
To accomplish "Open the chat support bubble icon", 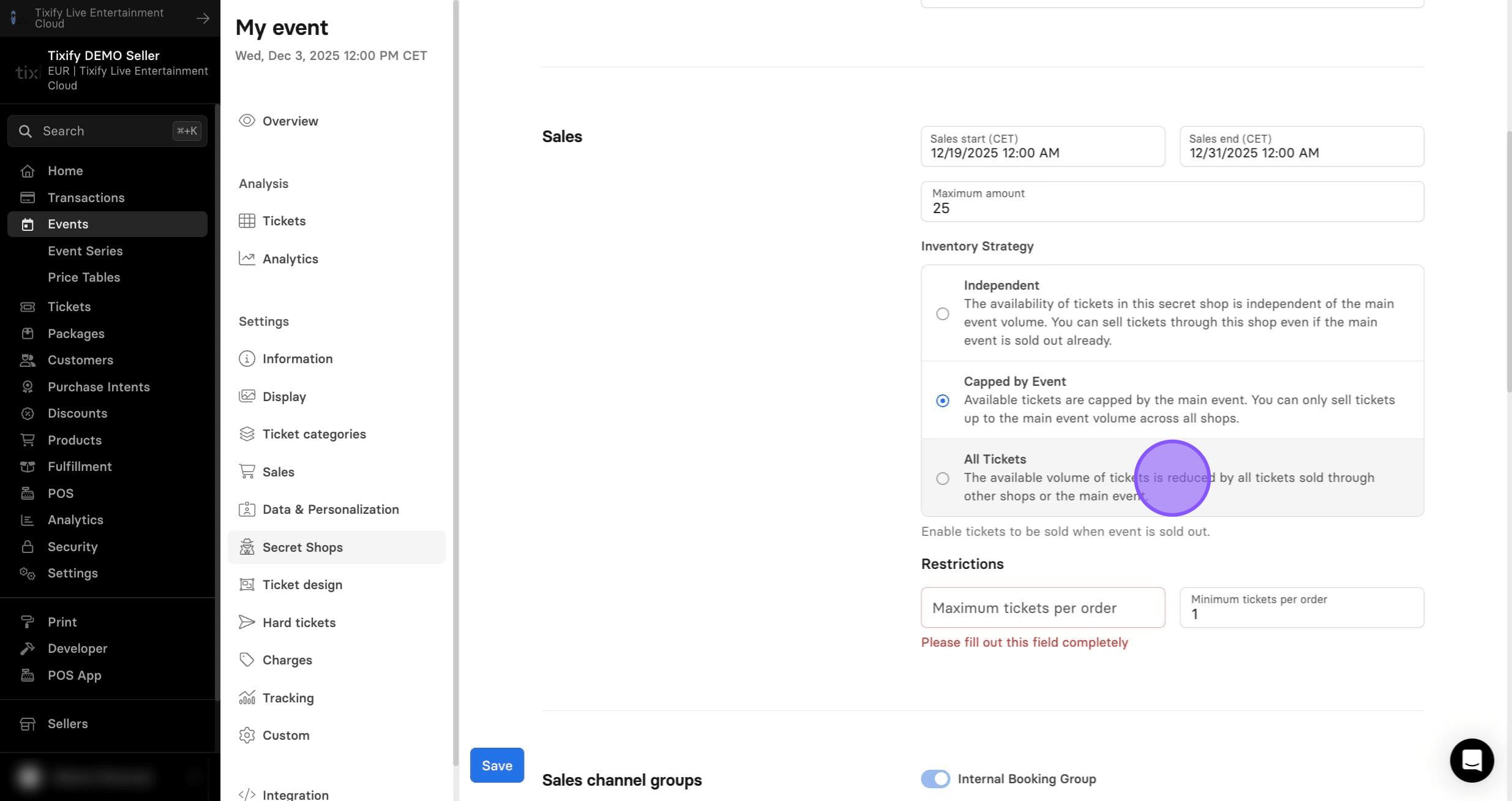I will [1472, 761].
